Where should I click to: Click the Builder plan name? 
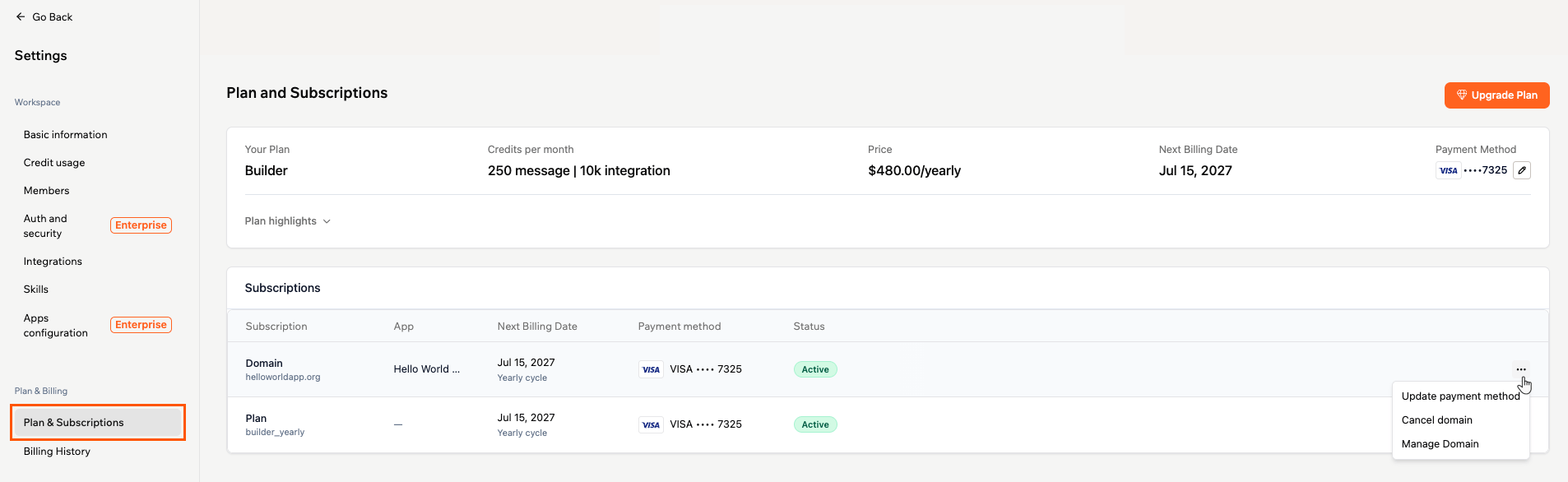[266, 171]
